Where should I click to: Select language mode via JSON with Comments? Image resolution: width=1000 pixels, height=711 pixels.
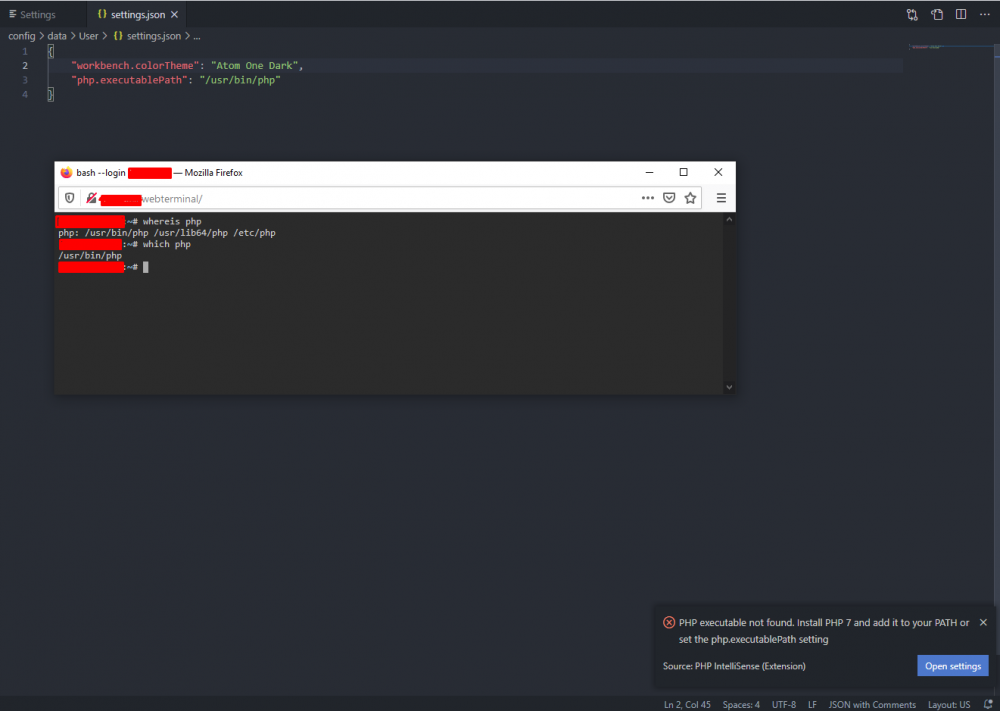point(872,705)
